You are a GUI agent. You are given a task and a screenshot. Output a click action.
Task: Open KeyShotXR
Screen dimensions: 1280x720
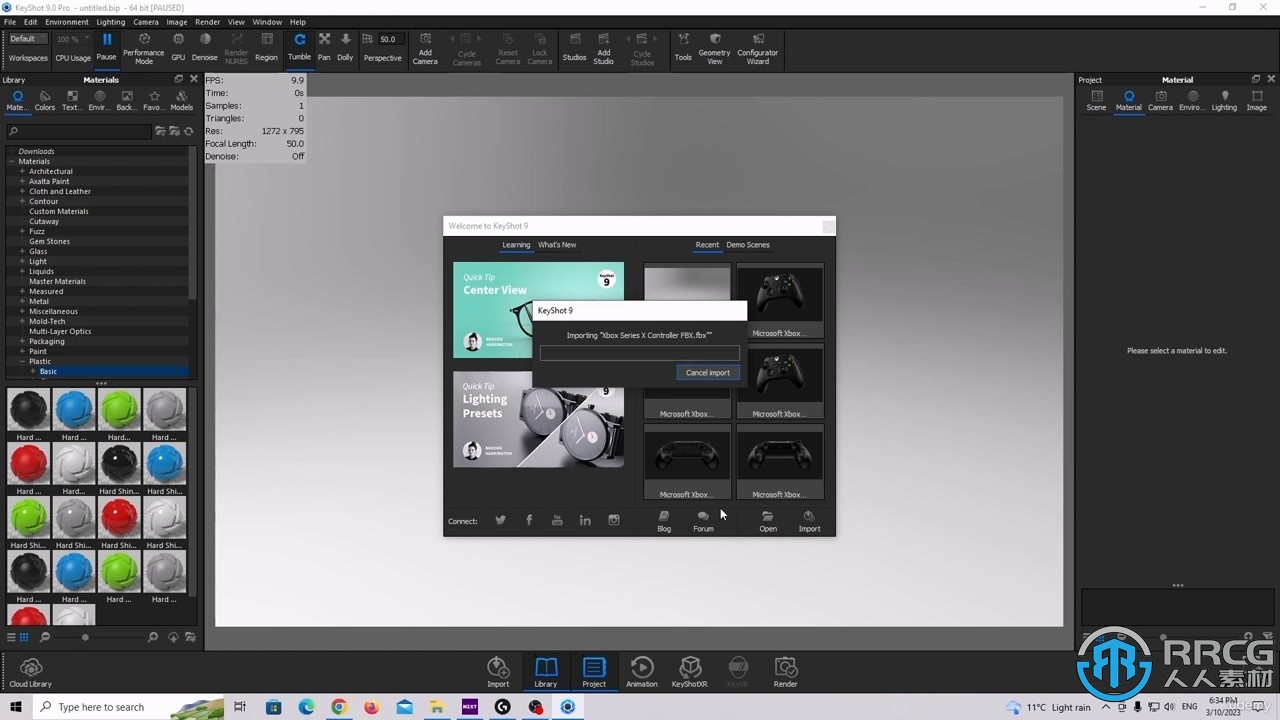[689, 672]
